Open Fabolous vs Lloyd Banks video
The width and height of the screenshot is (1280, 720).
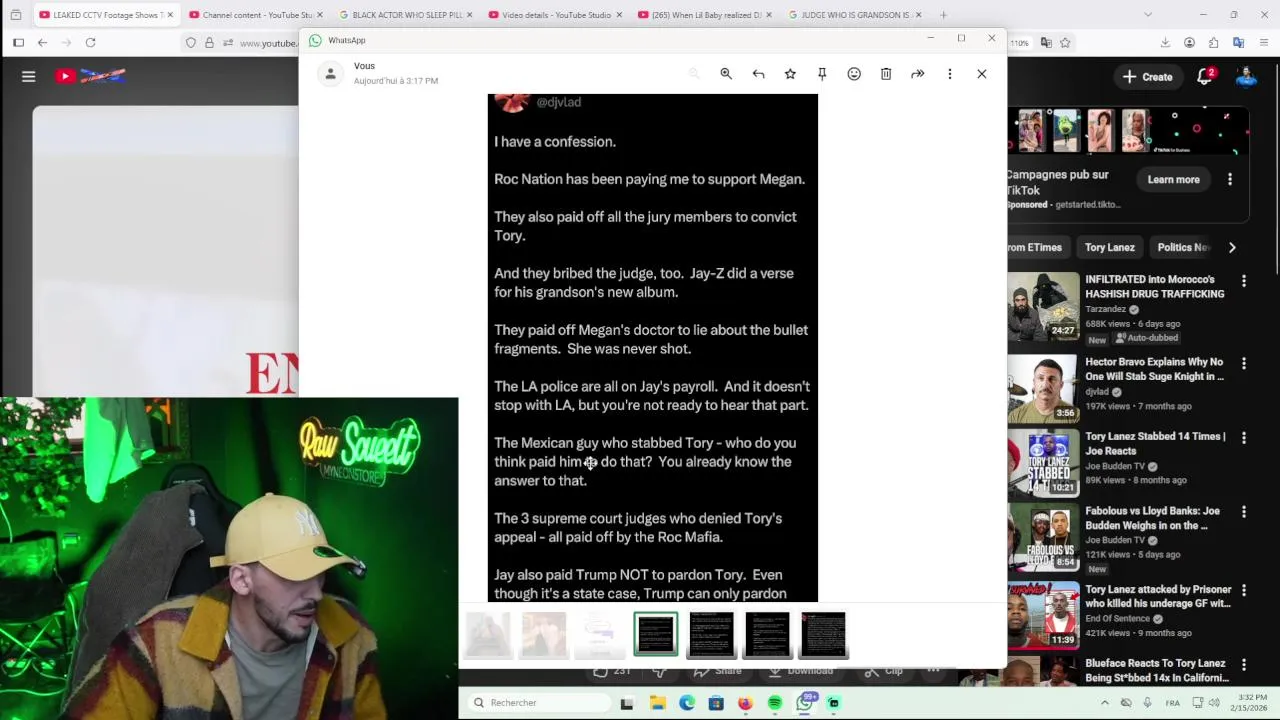coord(1153,518)
